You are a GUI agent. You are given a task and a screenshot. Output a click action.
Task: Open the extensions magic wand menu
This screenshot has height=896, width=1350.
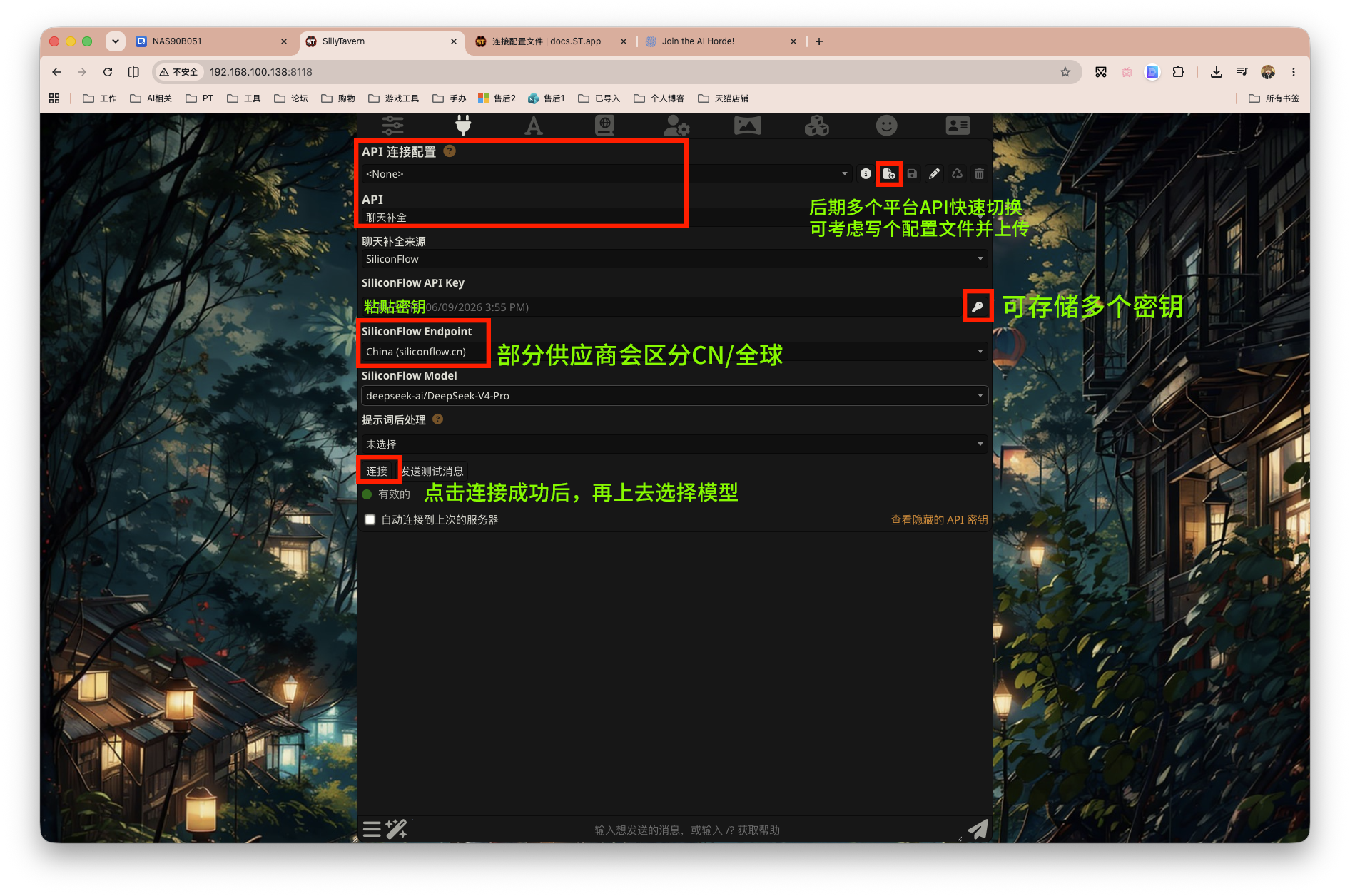396,829
